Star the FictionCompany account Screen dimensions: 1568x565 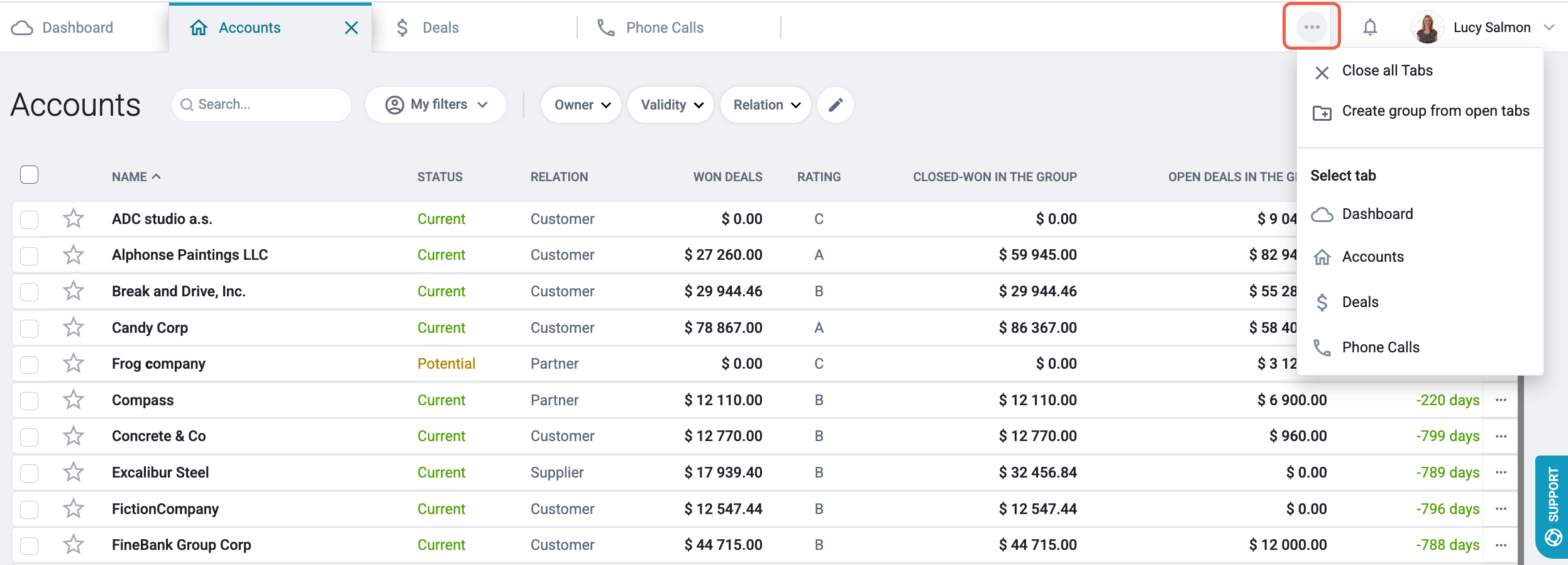[74, 508]
